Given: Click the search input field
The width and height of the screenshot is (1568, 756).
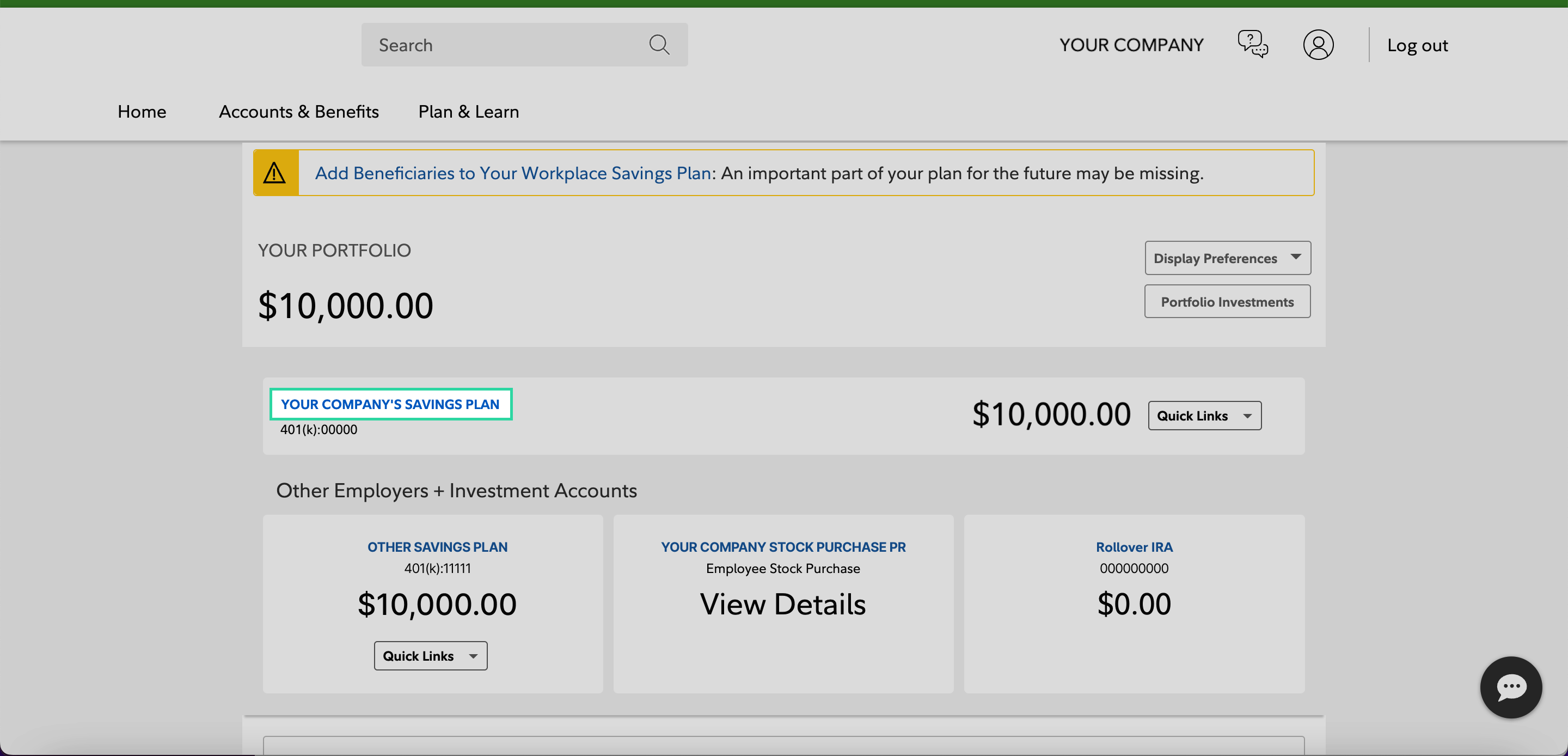Looking at the screenshot, I should pyautogui.click(x=524, y=44).
